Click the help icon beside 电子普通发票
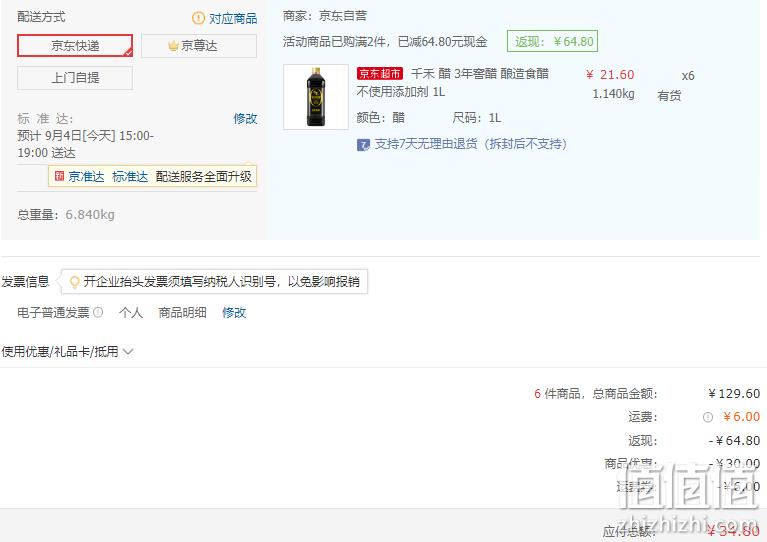Image resolution: width=767 pixels, height=542 pixels. pyautogui.click(x=98, y=312)
